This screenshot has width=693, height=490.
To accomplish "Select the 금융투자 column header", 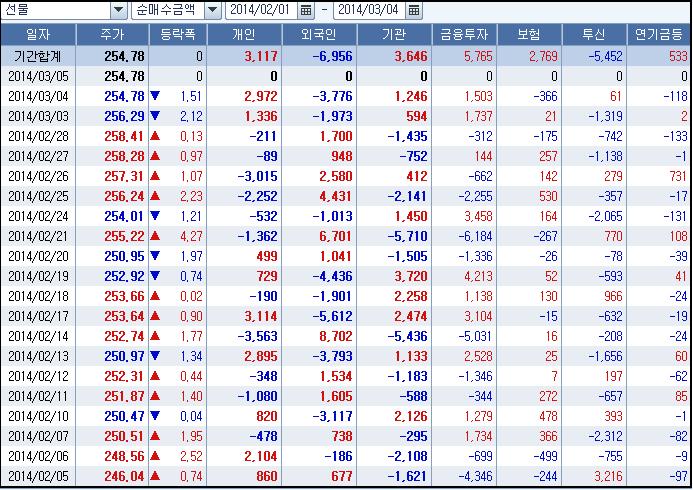I will pyautogui.click(x=464, y=34).
